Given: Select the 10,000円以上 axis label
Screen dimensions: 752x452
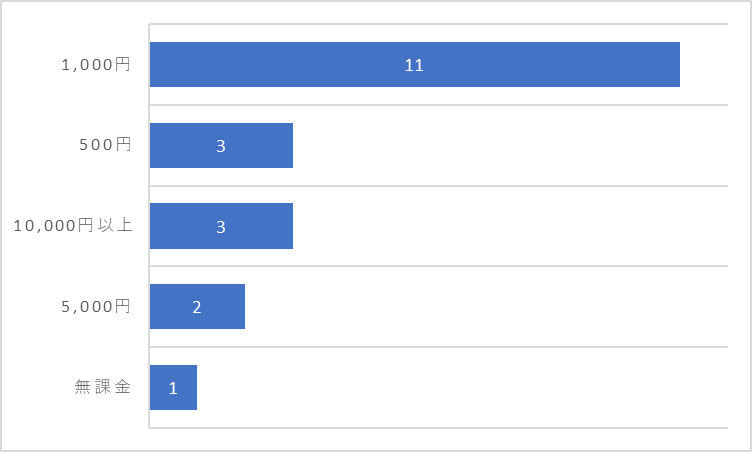Looking at the screenshot, I should click(72, 225).
